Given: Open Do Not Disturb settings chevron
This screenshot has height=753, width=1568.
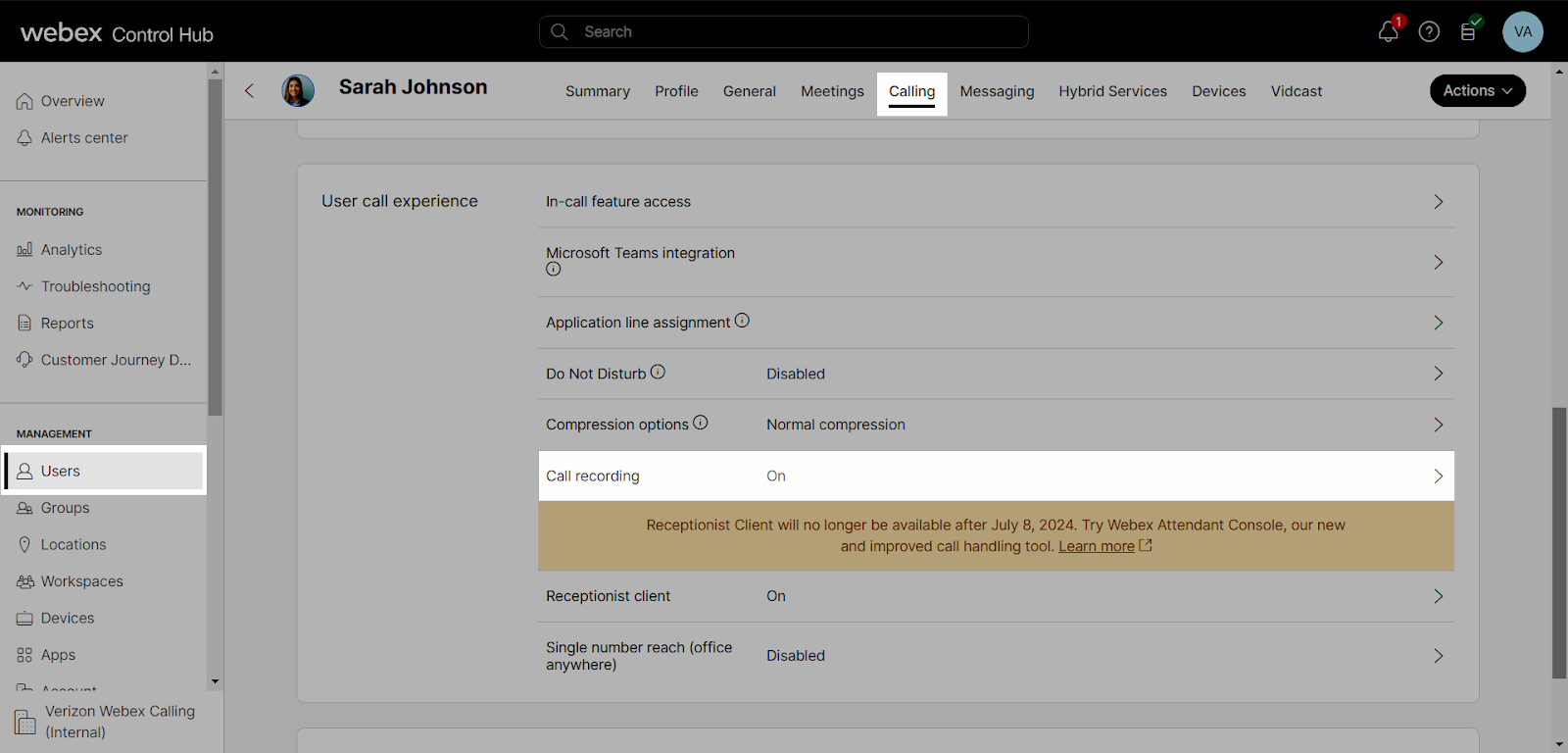Looking at the screenshot, I should click(1439, 374).
